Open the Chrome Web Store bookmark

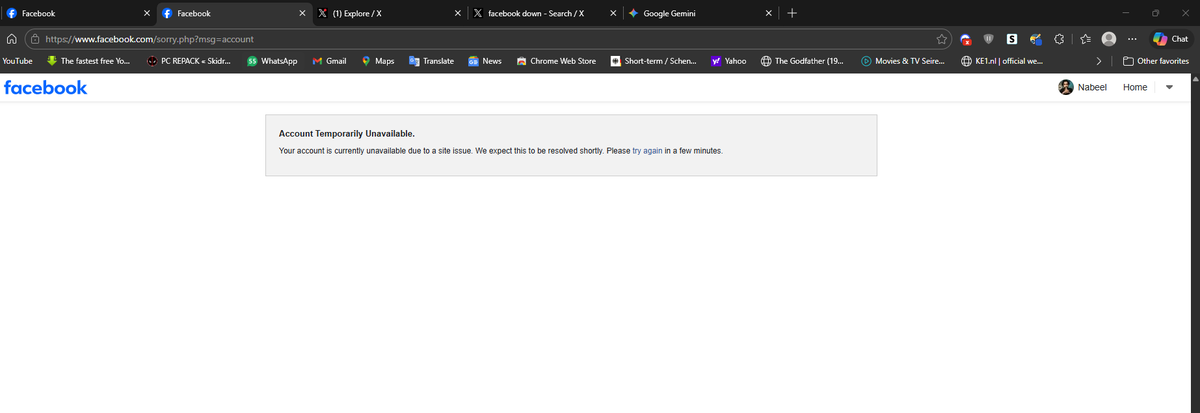click(556, 61)
